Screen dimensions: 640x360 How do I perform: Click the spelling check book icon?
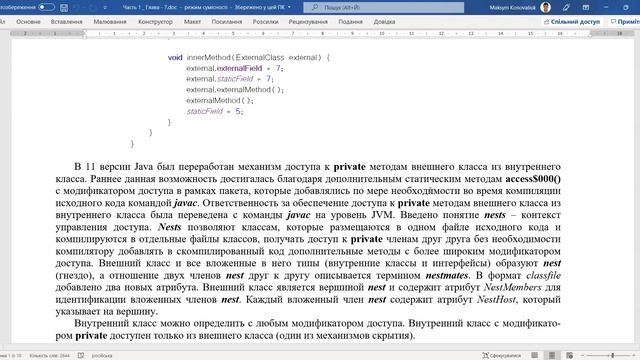coord(81,356)
